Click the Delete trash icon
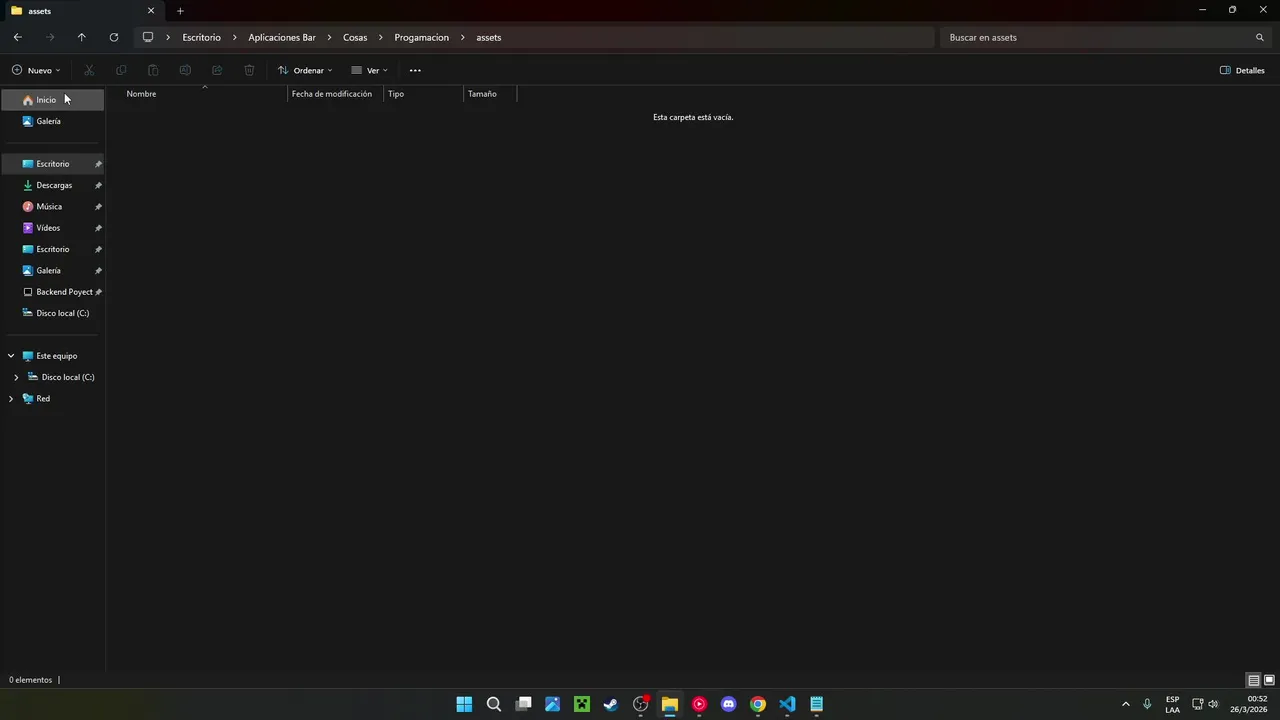Screen dimensions: 1280x720 [249, 70]
